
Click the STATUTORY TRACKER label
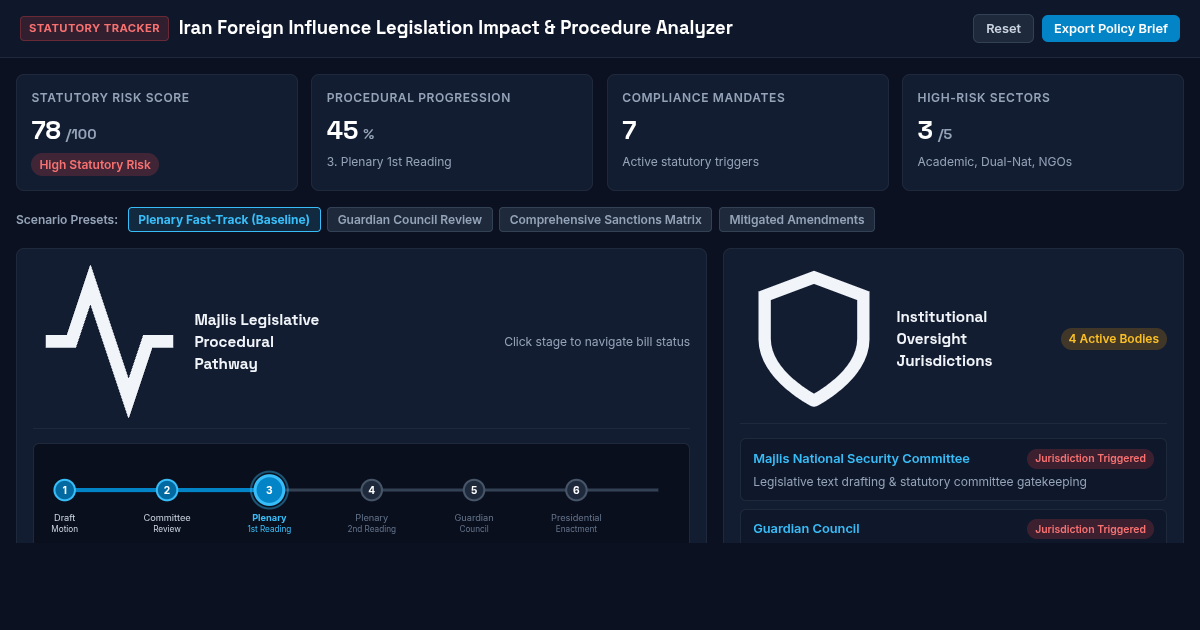pos(94,28)
